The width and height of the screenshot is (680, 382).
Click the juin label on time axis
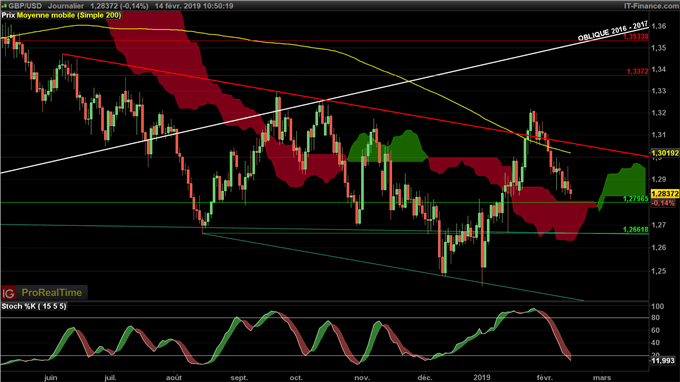(x=51, y=378)
